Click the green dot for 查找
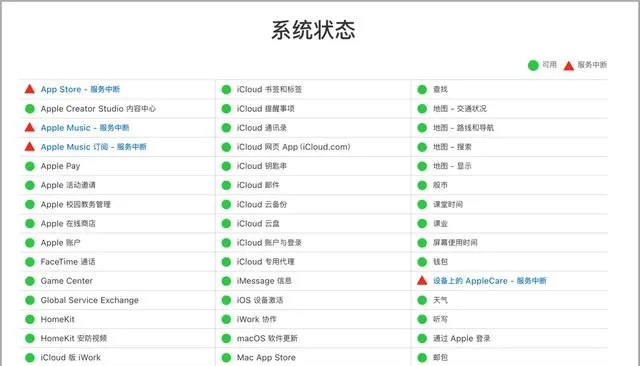The width and height of the screenshot is (640, 366). click(422, 89)
